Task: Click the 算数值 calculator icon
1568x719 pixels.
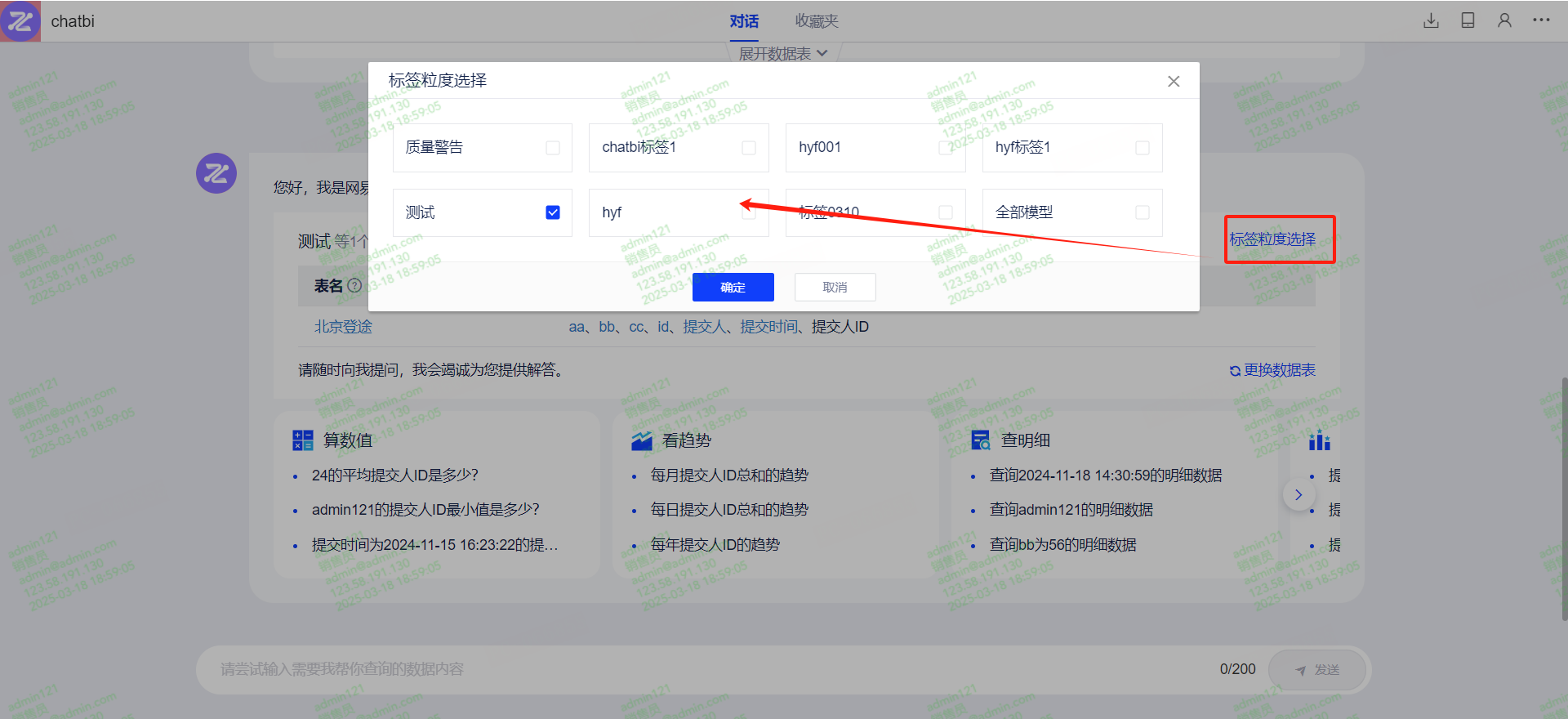Action: (x=303, y=440)
